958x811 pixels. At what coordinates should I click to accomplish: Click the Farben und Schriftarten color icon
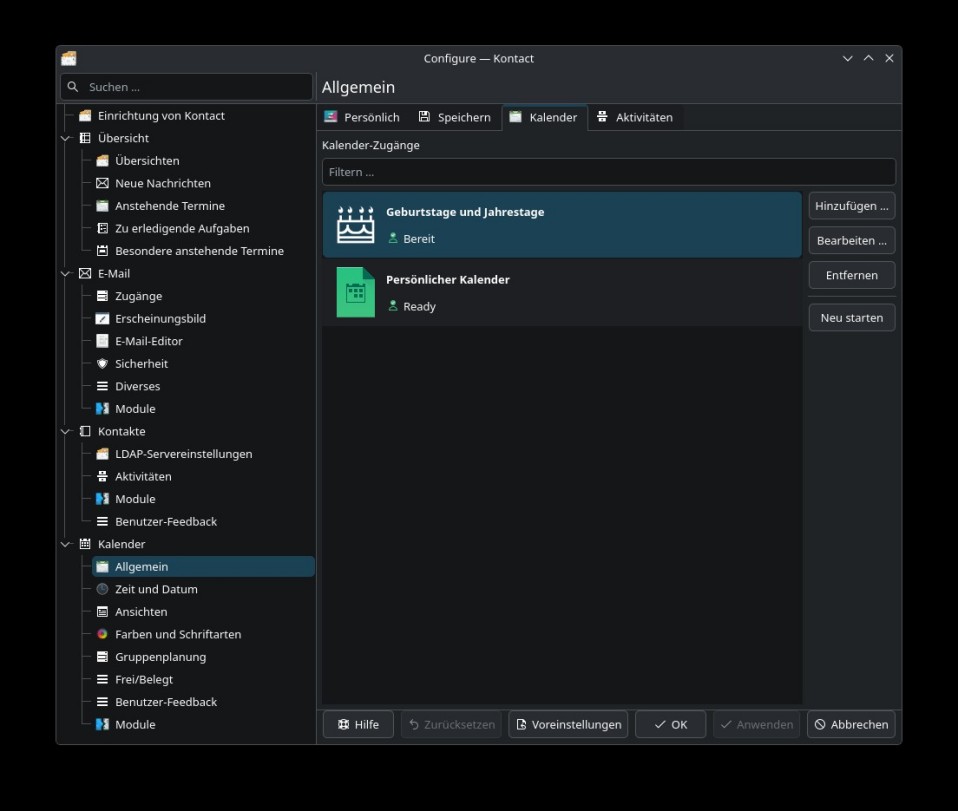[x=102, y=634]
